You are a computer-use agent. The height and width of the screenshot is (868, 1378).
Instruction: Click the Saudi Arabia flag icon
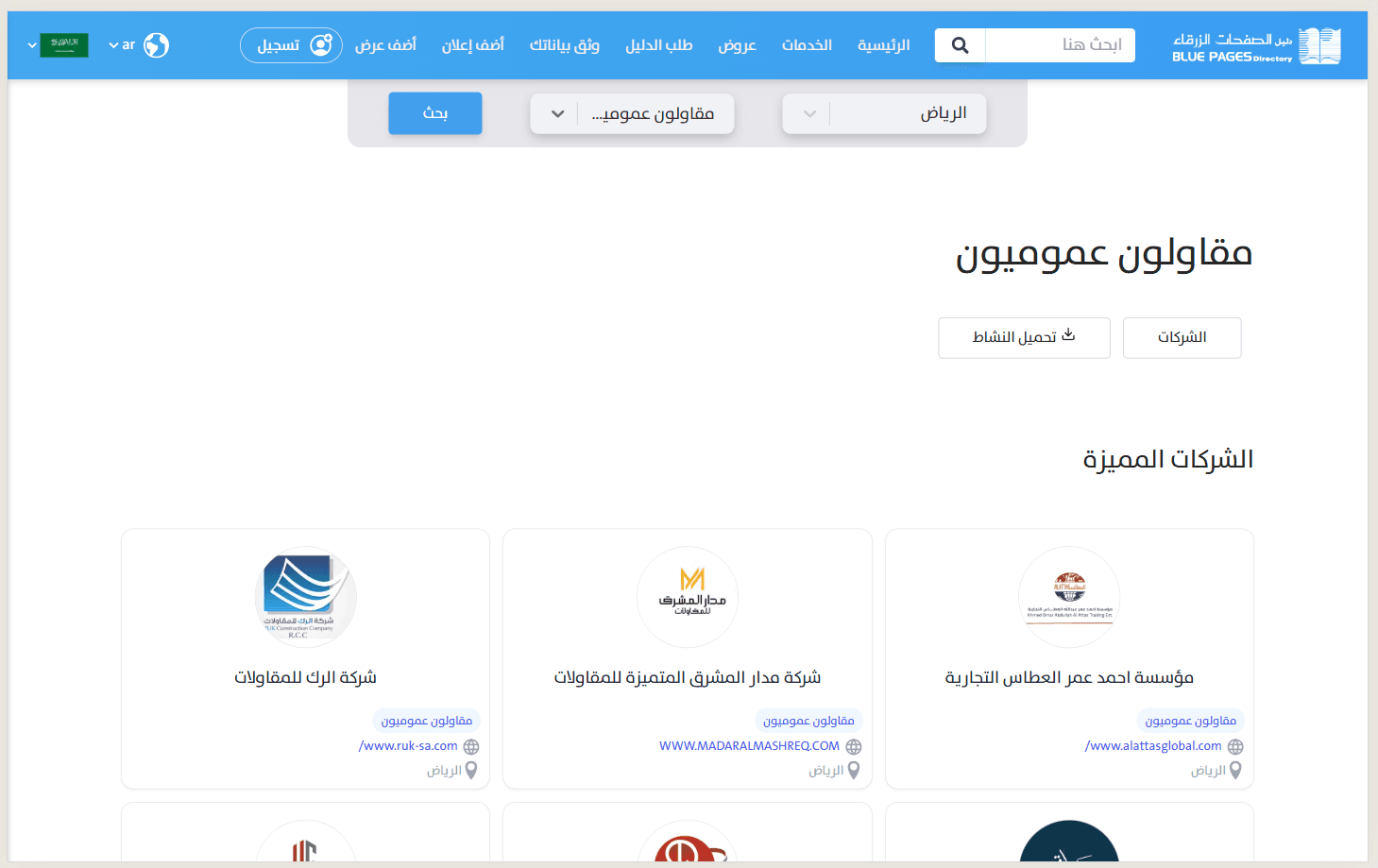pos(64,45)
